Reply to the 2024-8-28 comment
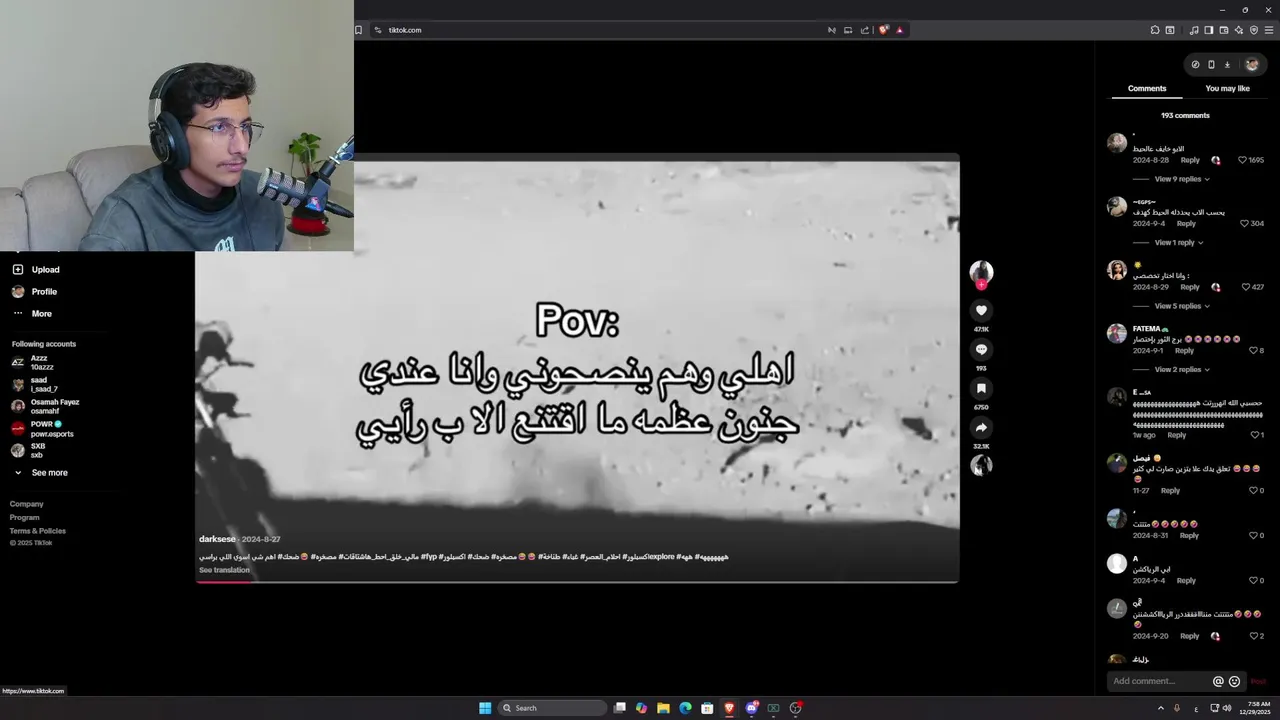 point(1190,160)
